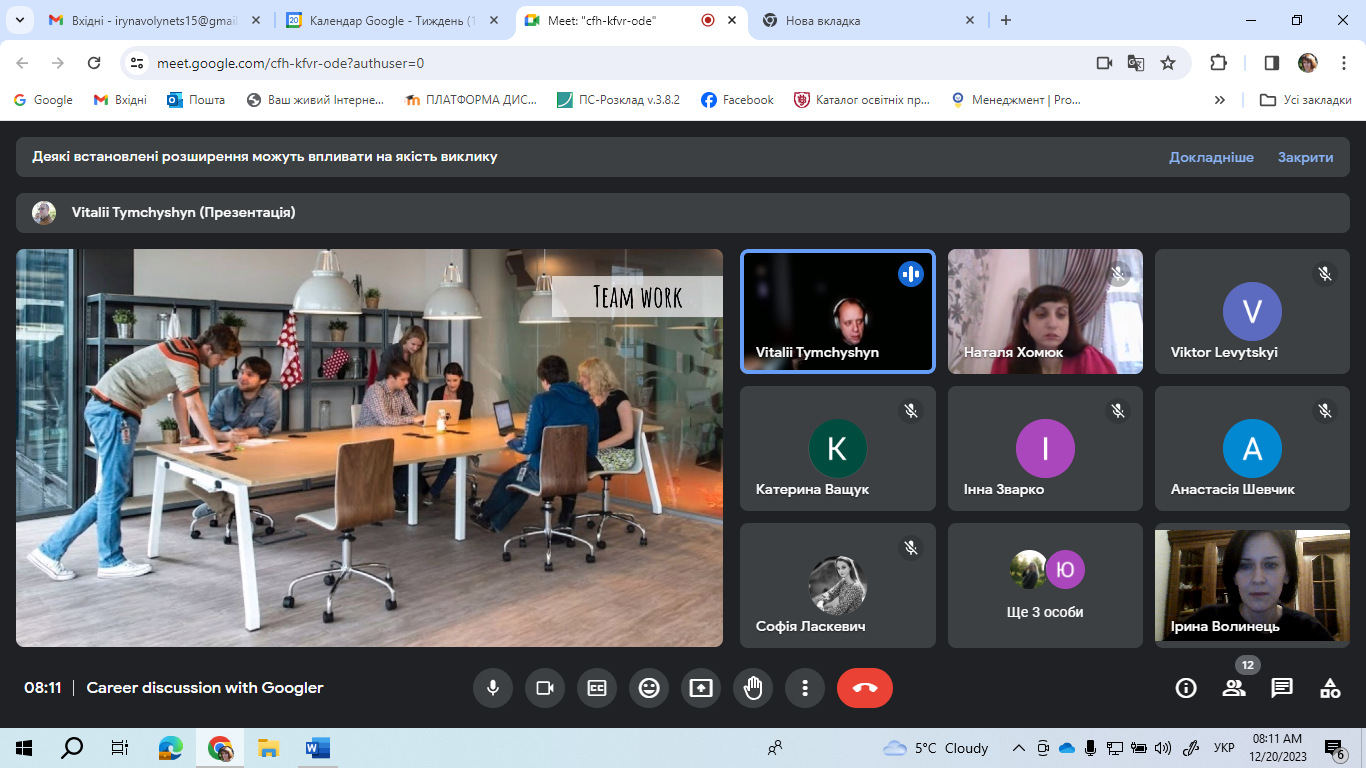Click the Докладніше link in the banner

pos(1211,157)
